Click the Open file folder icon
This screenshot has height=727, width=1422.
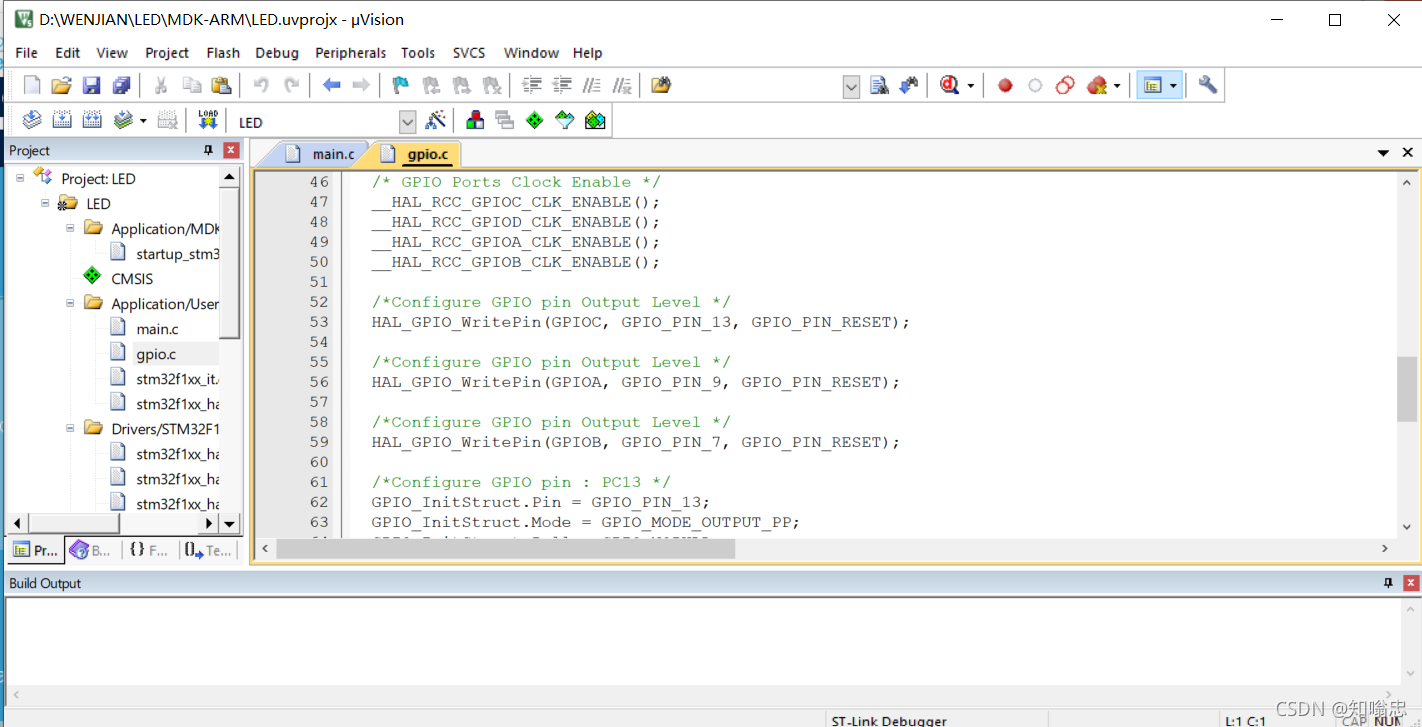click(61, 85)
